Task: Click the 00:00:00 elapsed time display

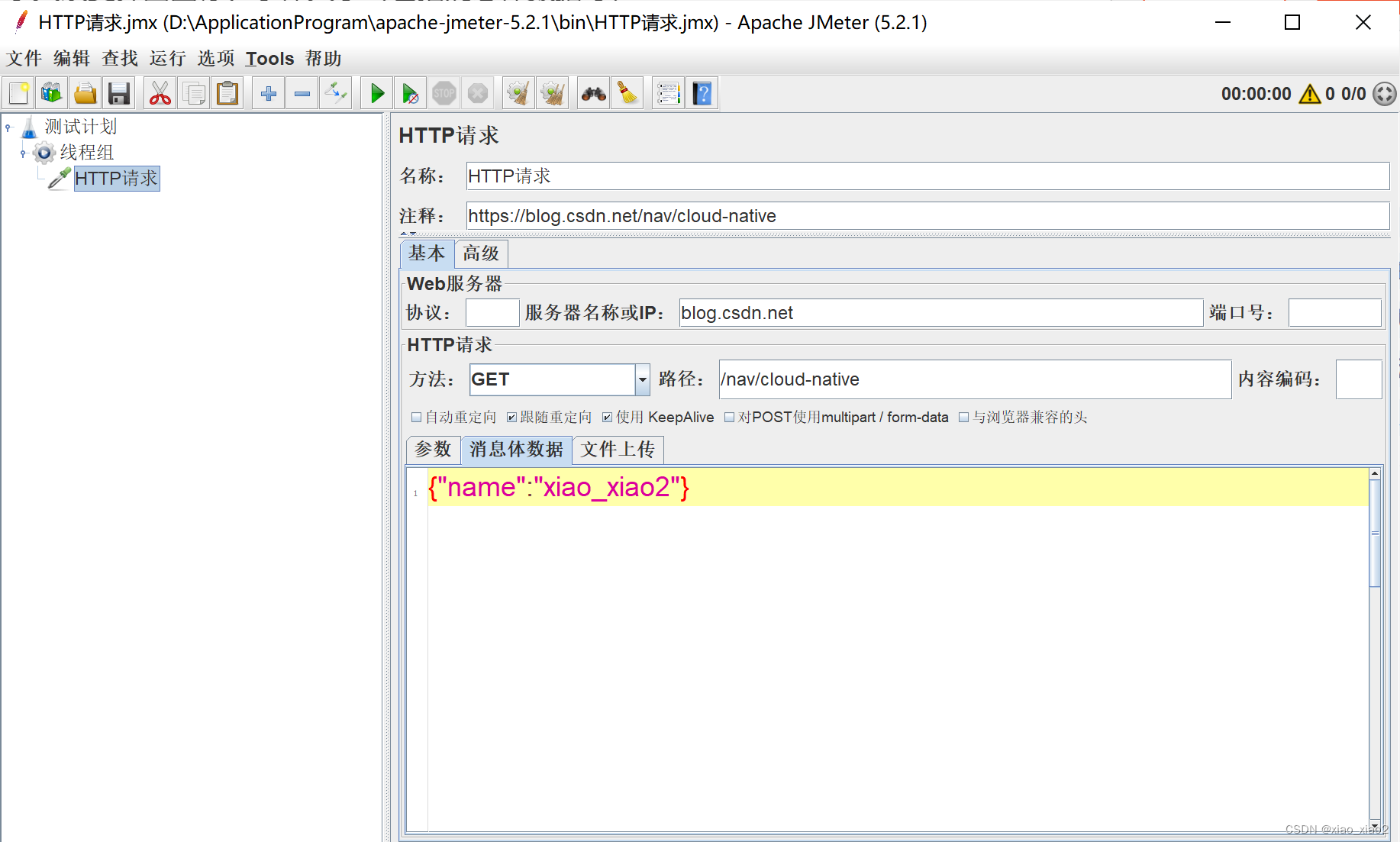Action: tap(1256, 94)
